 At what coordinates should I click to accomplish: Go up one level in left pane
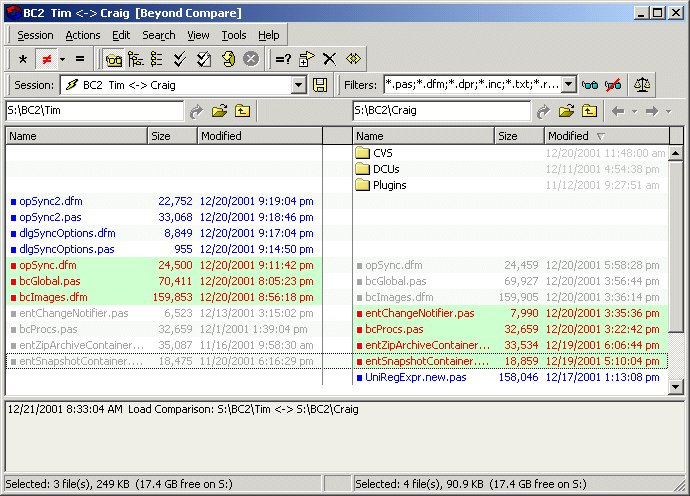pos(242,111)
